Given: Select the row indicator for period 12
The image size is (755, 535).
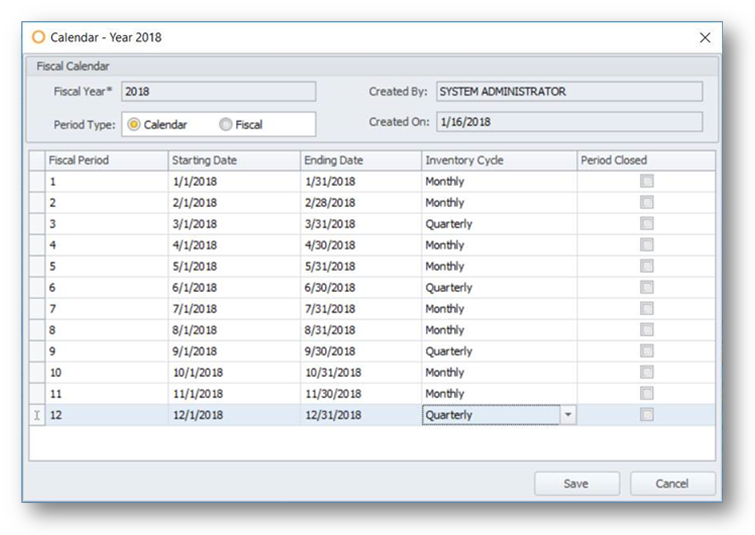Looking at the screenshot, I should [37, 415].
